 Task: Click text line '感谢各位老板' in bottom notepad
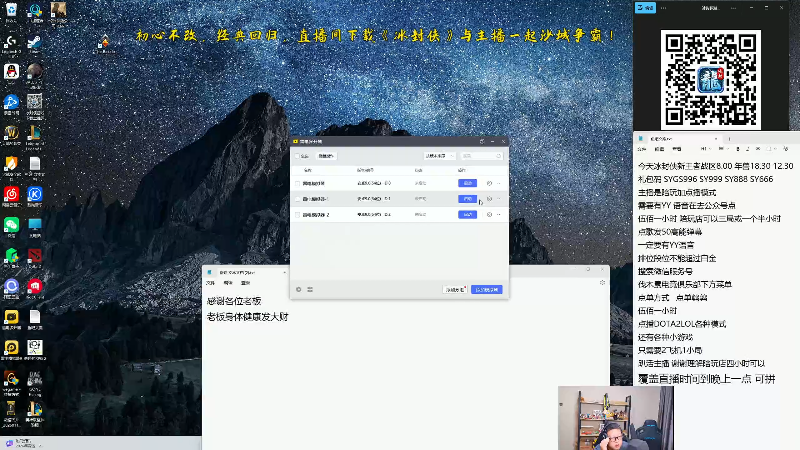click(234, 301)
